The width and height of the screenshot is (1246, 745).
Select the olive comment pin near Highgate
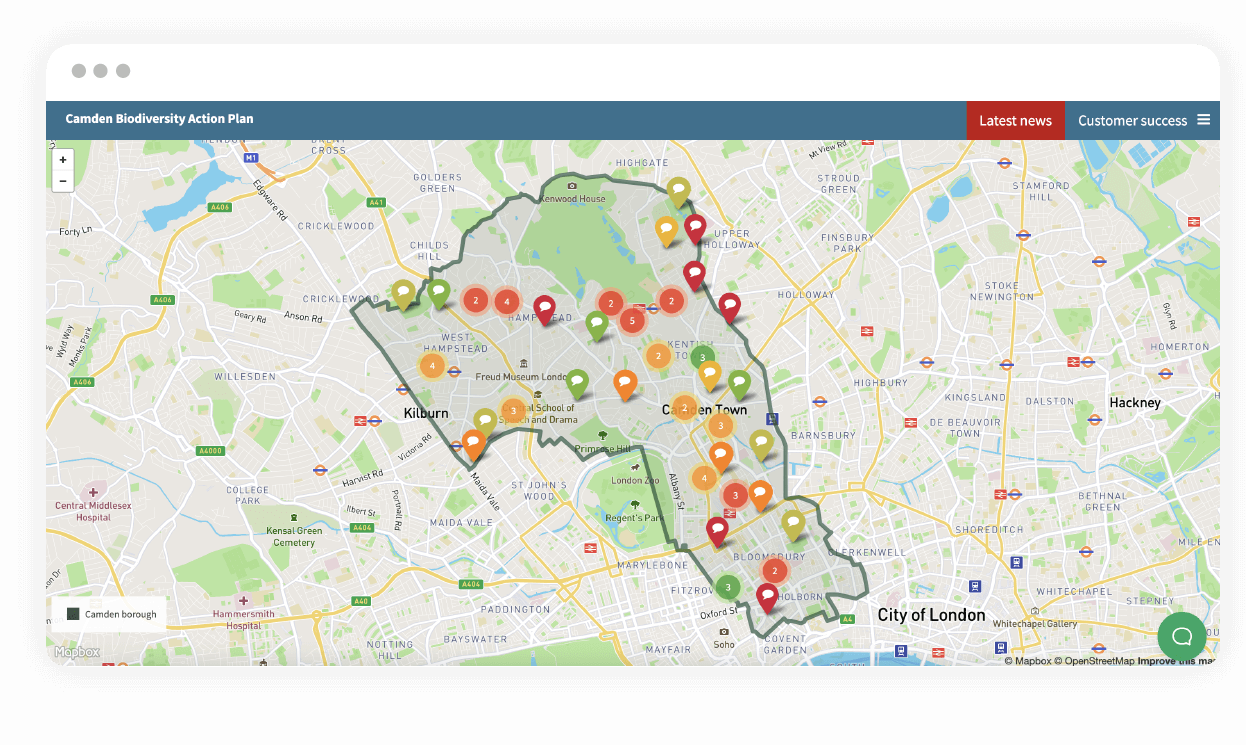679,191
